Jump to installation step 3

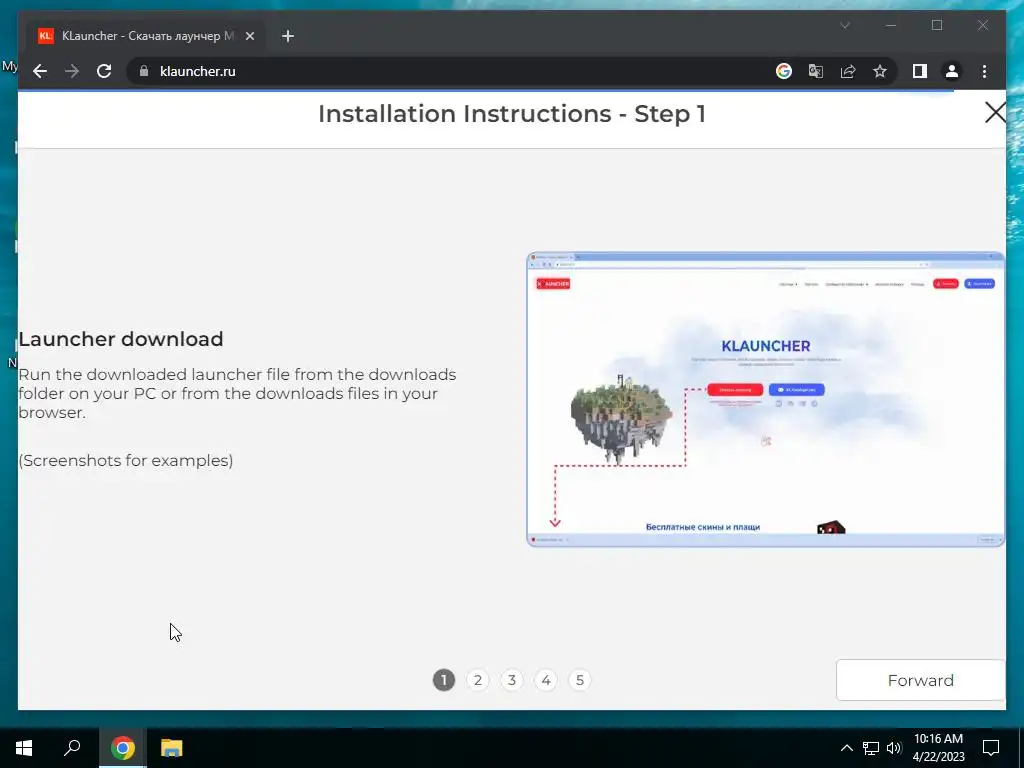[511, 680]
